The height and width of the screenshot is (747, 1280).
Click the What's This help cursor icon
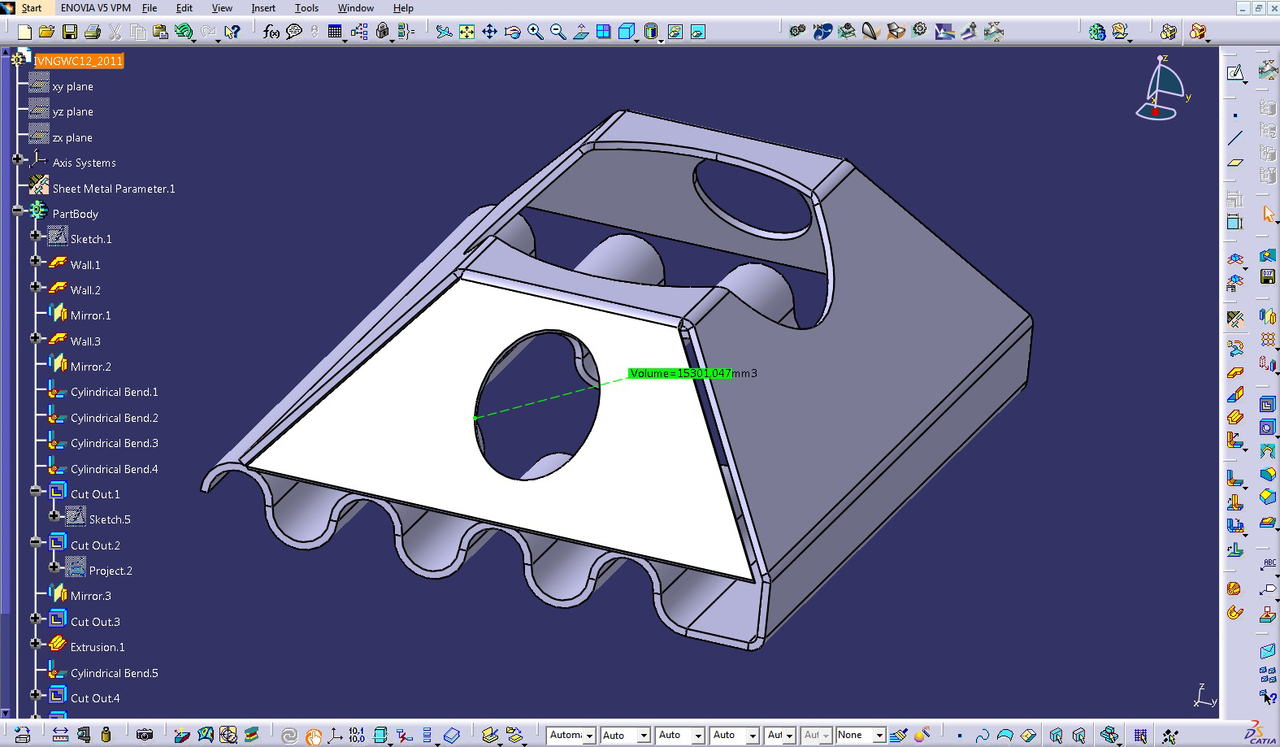[232, 32]
